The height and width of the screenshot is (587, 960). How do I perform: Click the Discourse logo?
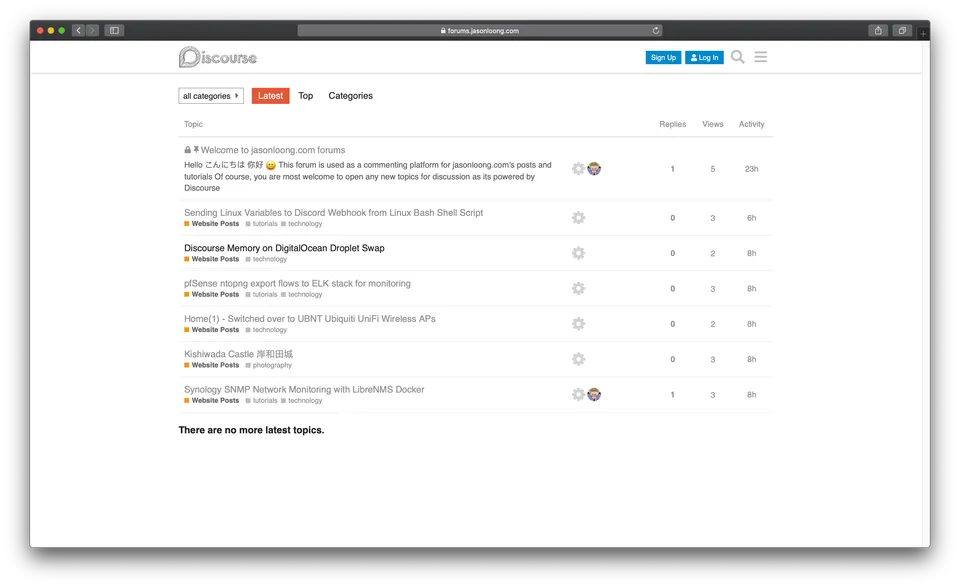217,57
